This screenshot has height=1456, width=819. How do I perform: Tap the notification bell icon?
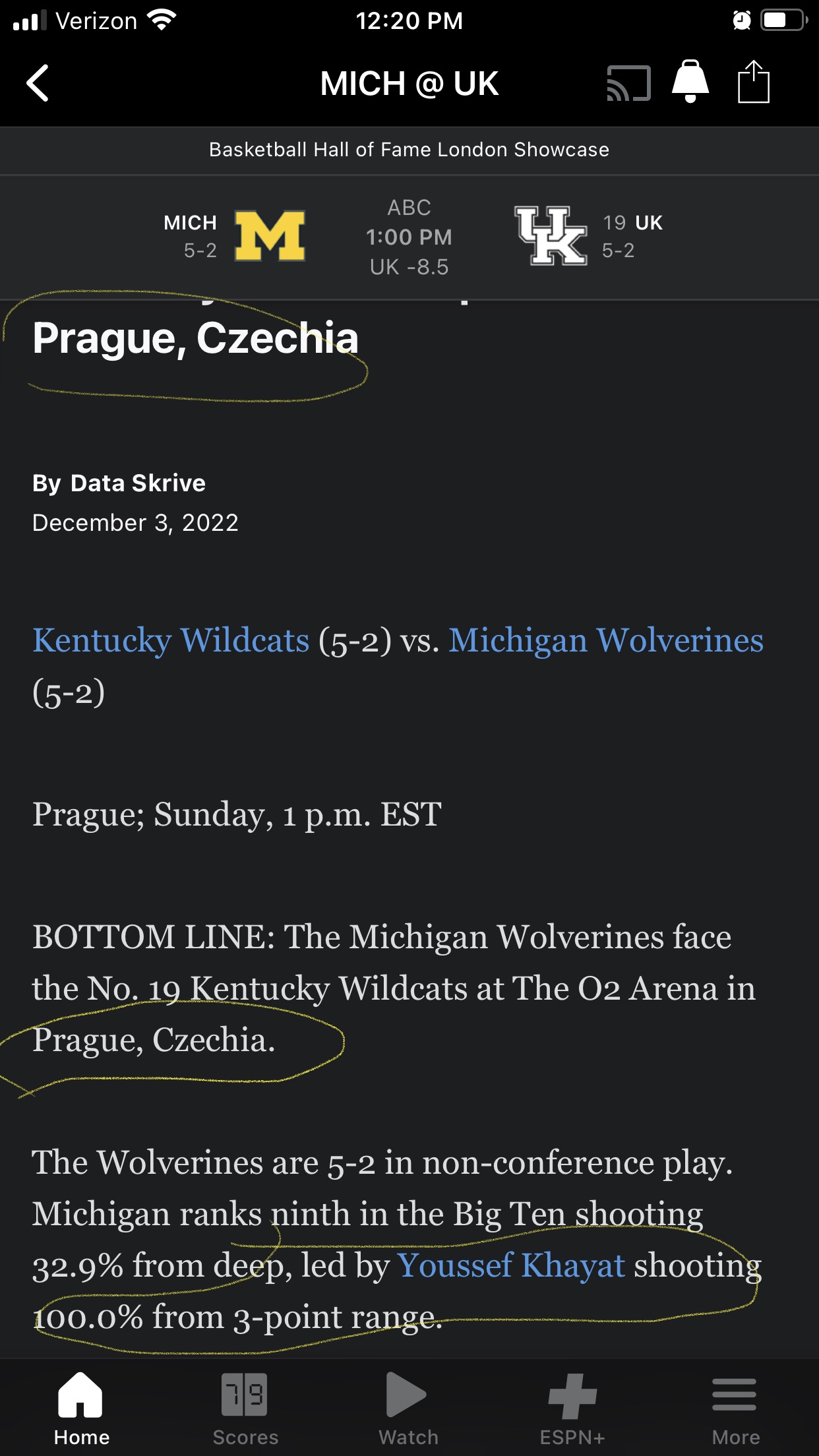click(x=690, y=82)
